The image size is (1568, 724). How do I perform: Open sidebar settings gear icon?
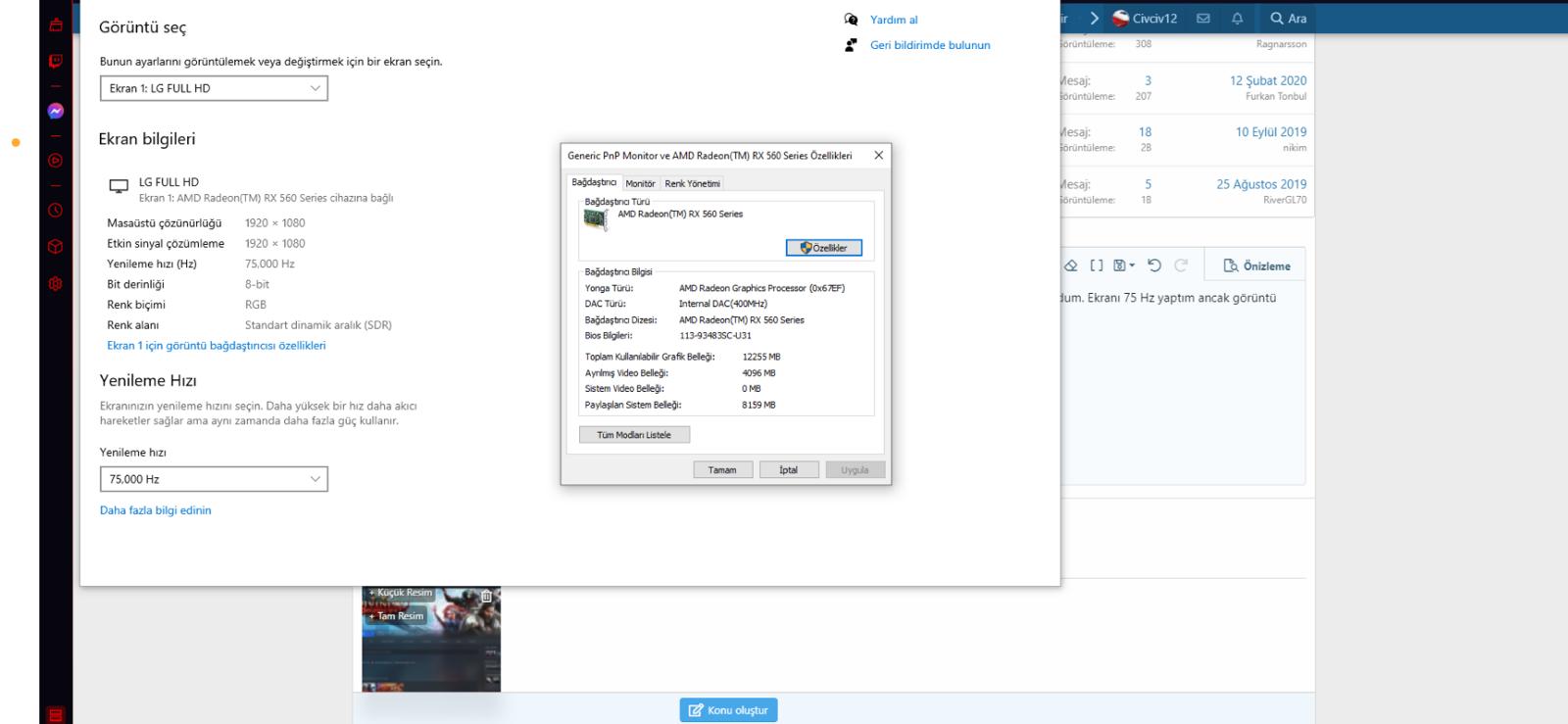(56, 284)
